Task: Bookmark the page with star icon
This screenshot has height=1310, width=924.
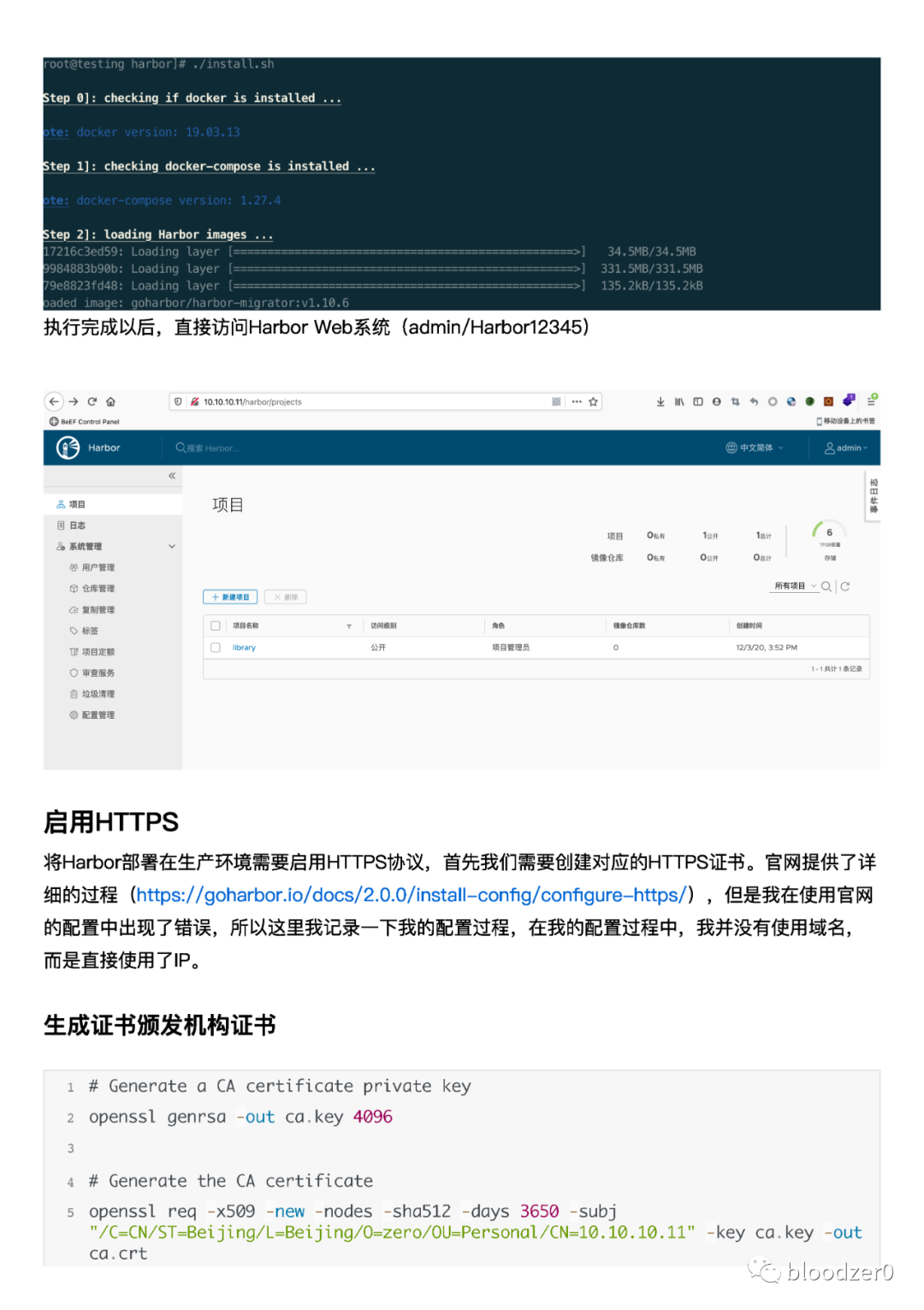Action: [593, 401]
